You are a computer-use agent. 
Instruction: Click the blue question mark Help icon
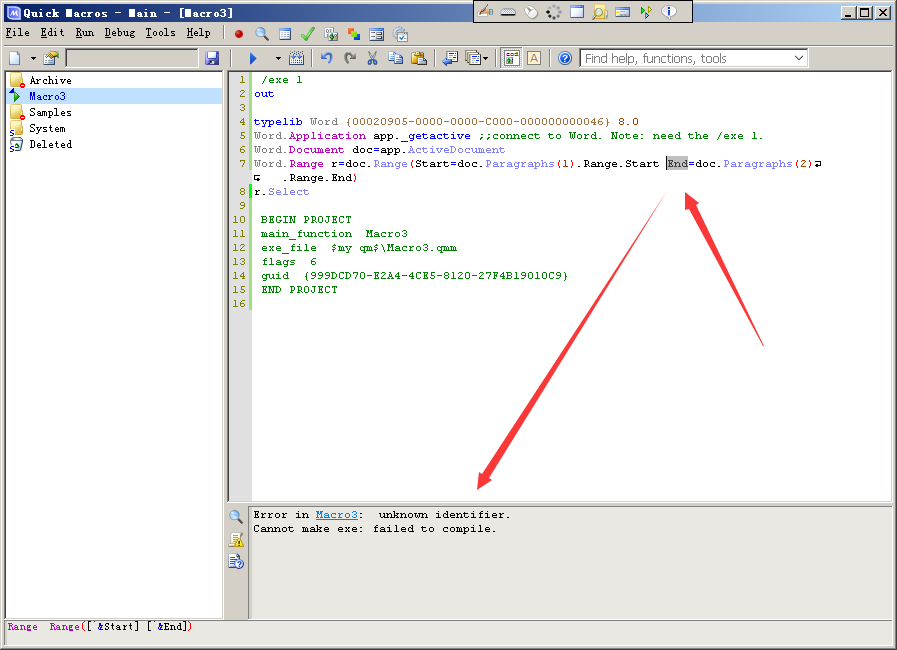(x=565, y=59)
